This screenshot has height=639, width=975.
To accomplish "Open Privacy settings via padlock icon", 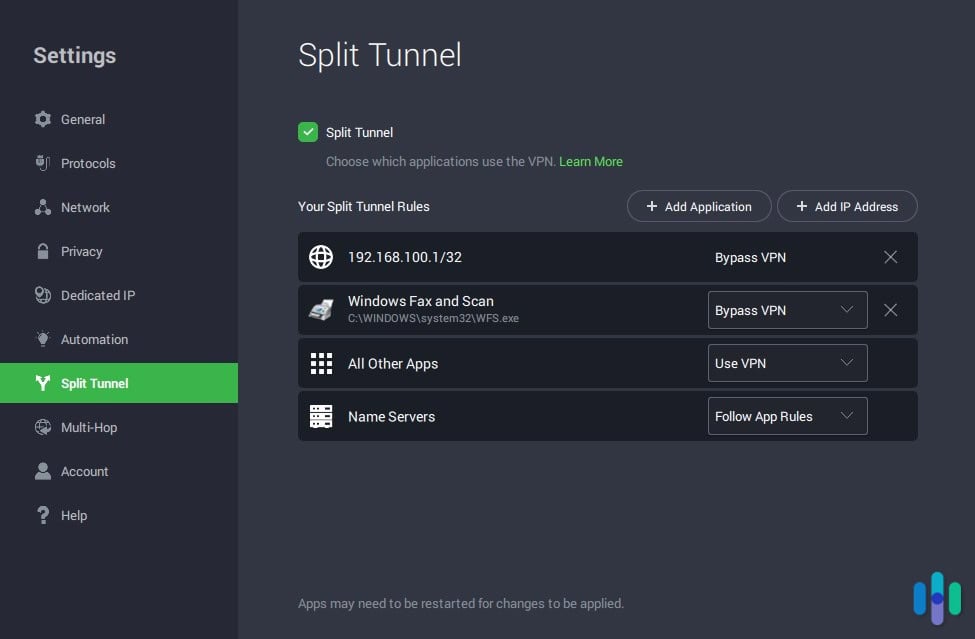I will click(x=43, y=251).
